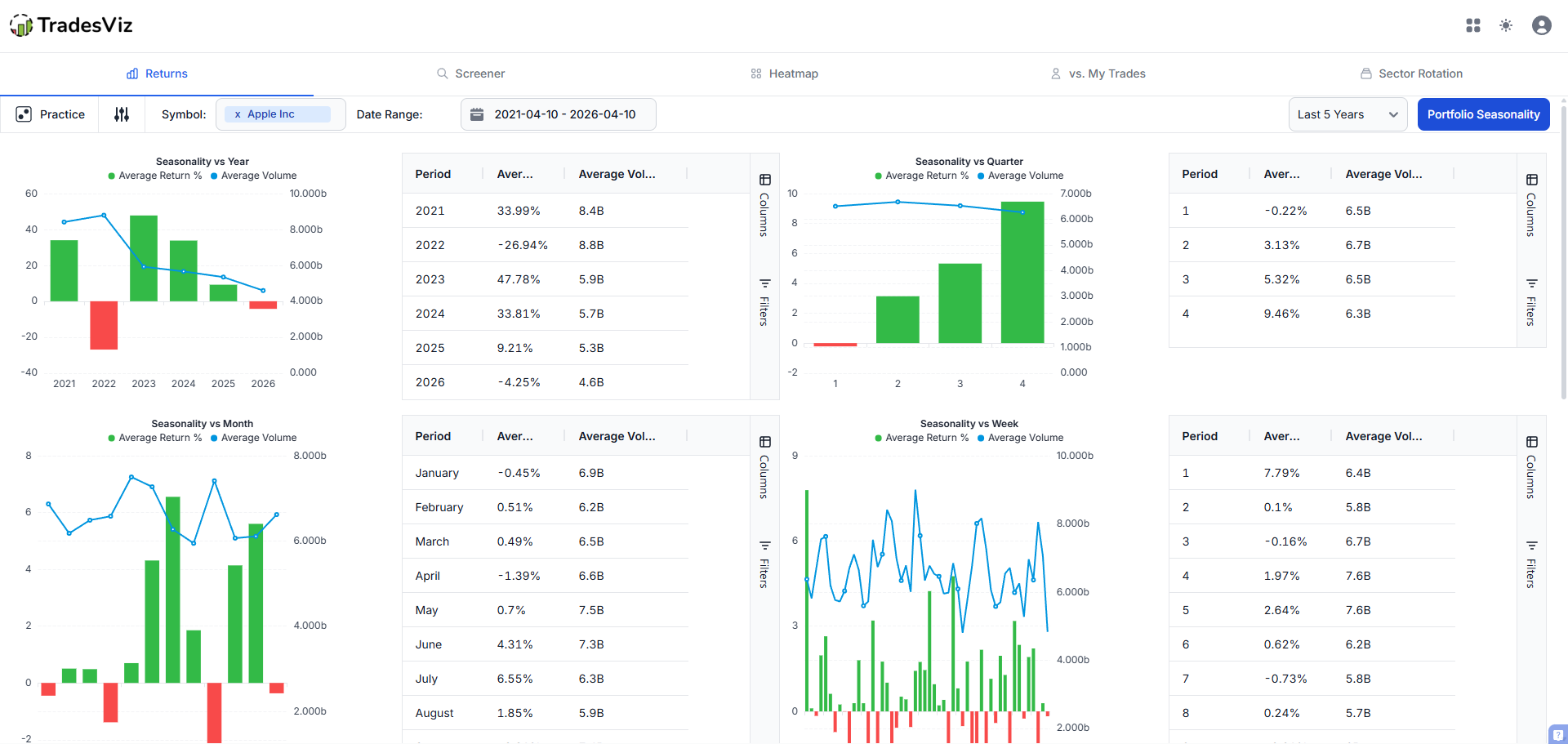The image size is (1568, 744).
Task: Click the TradesViz logo
Action: (71, 25)
